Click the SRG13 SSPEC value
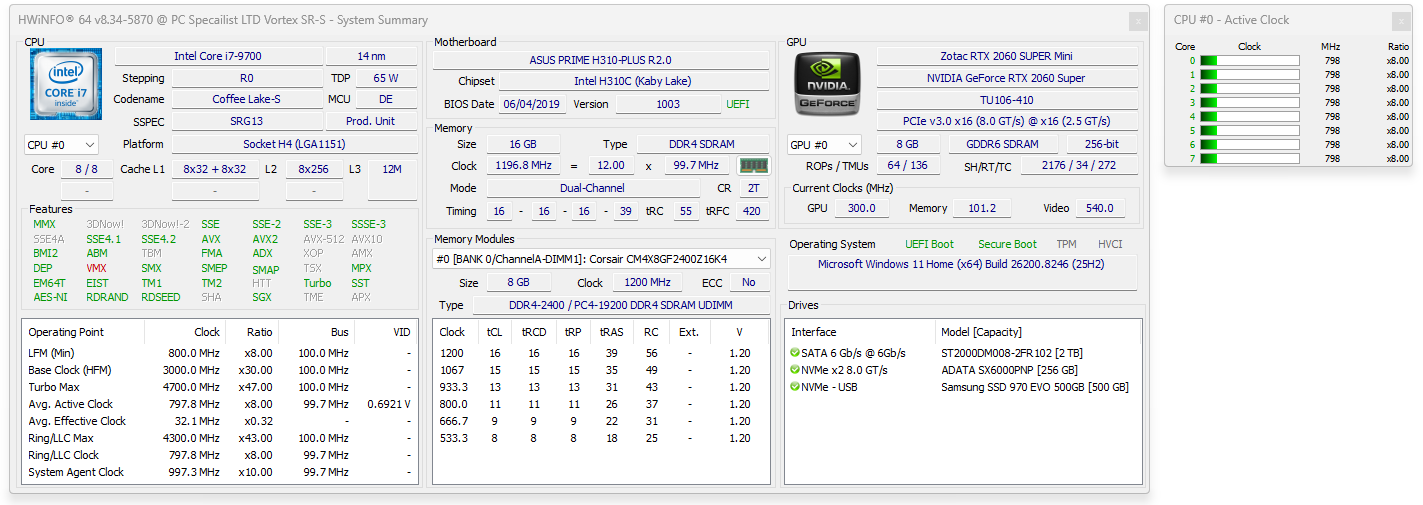The image size is (1423, 505). (247, 121)
